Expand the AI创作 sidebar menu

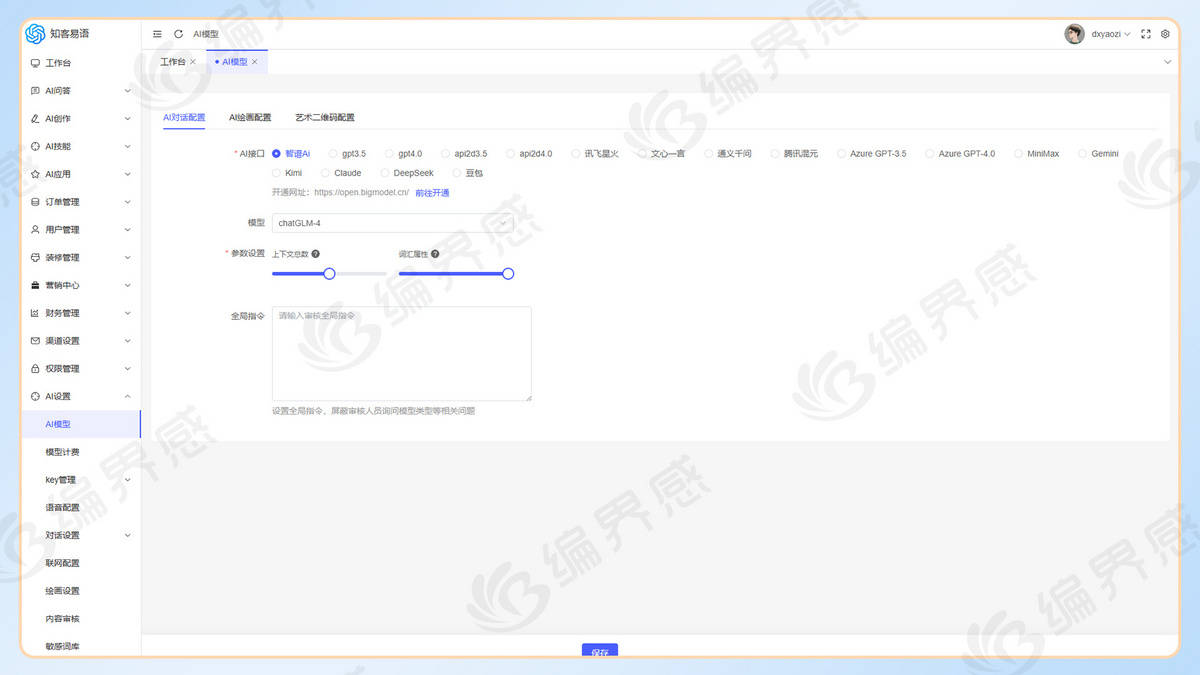(x=127, y=119)
